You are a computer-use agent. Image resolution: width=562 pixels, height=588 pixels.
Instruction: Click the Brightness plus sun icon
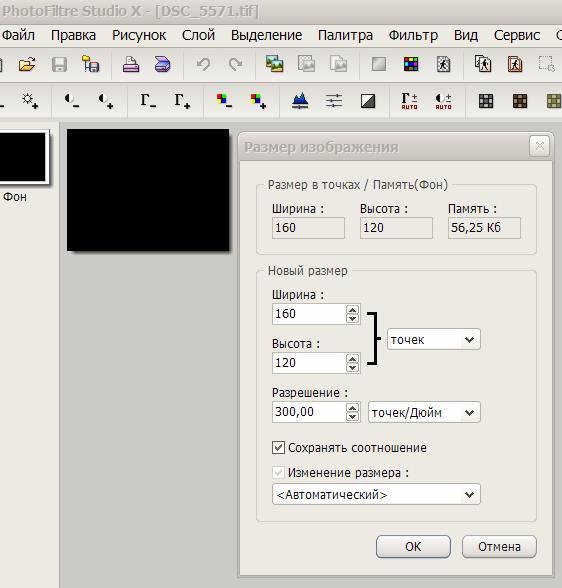click(30, 100)
